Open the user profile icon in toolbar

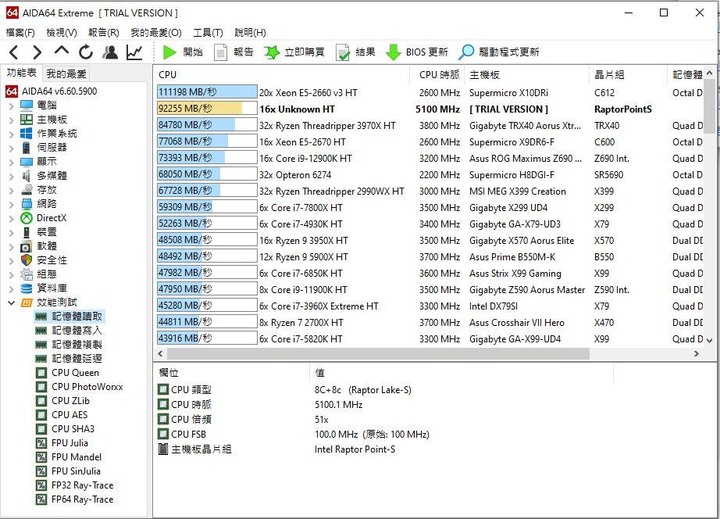tap(110, 52)
